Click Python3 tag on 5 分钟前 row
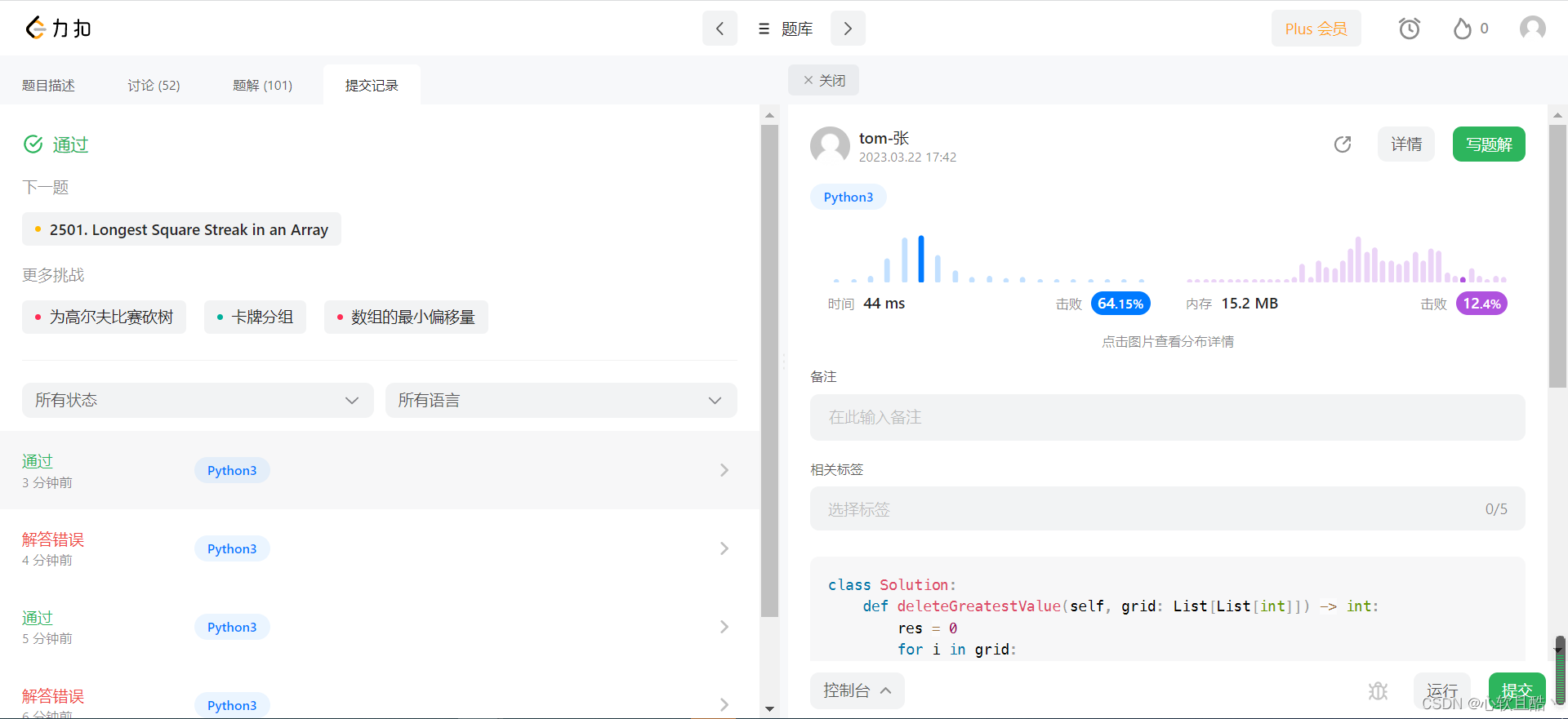This screenshot has width=1568, height=719. pos(232,627)
